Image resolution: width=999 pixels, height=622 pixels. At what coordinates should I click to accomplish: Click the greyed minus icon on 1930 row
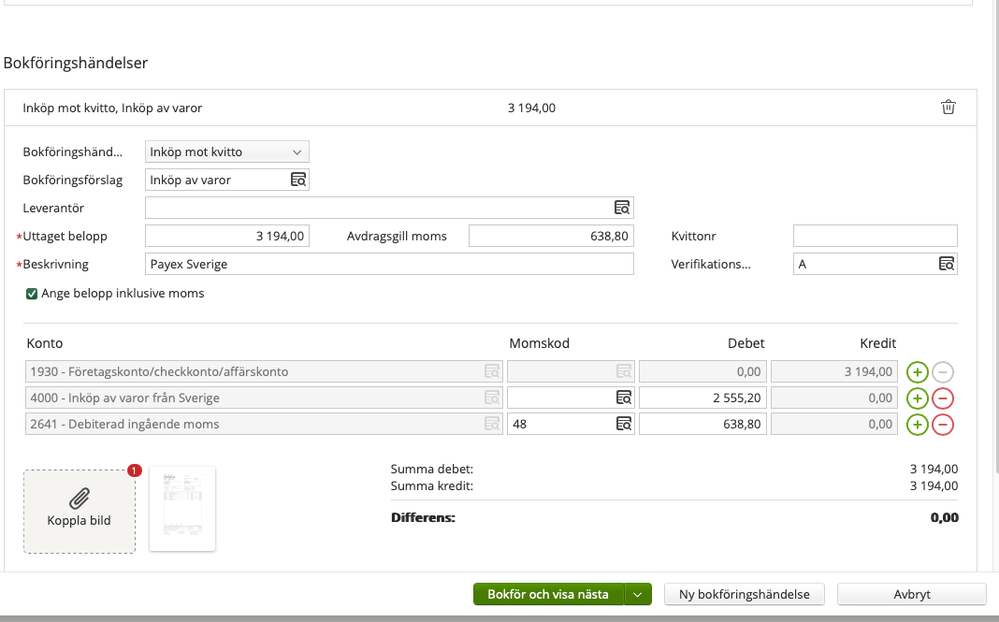tap(943, 372)
